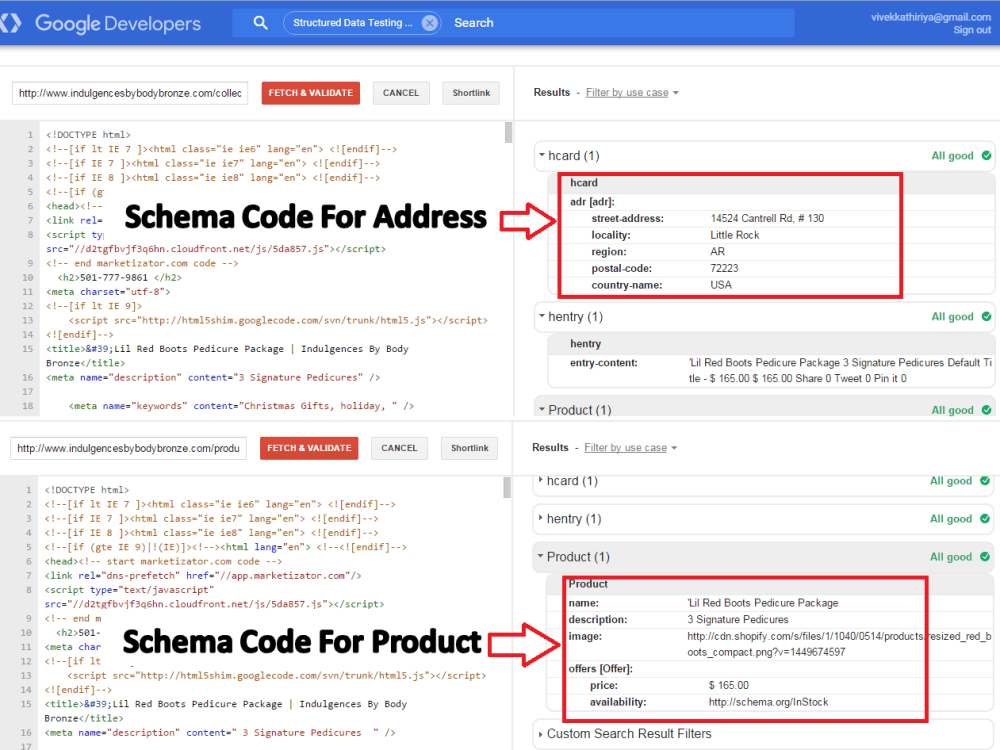
Task: Click lower FETCH & VALIDATE button
Action: 309,448
